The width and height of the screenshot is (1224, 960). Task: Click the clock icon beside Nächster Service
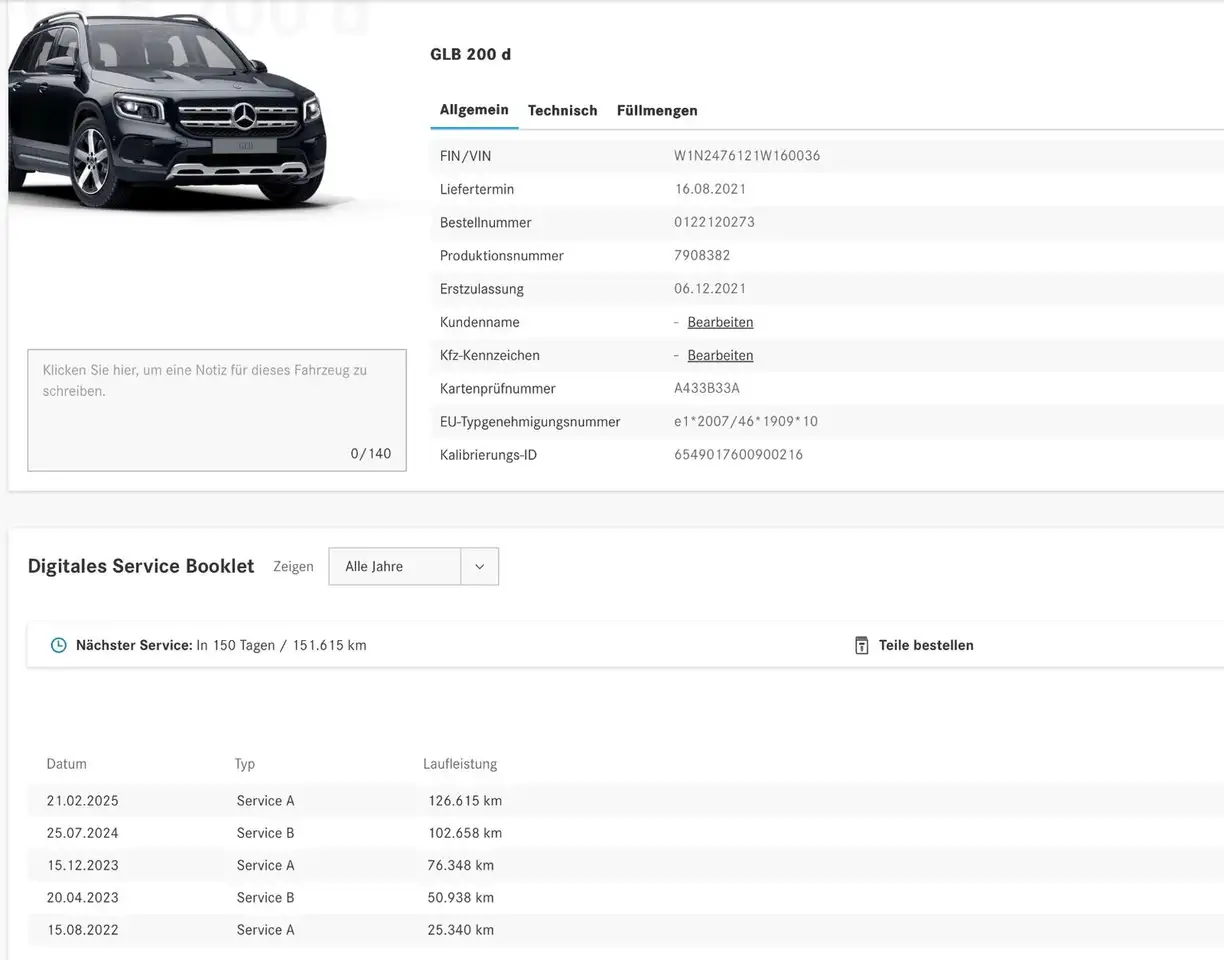59,645
